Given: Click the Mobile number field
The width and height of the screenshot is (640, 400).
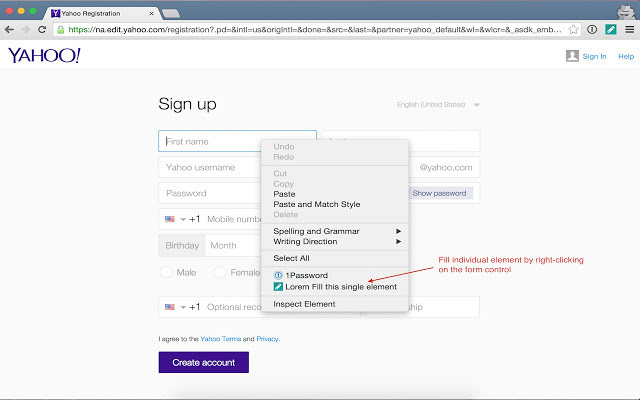Looking at the screenshot, I should (x=234, y=219).
